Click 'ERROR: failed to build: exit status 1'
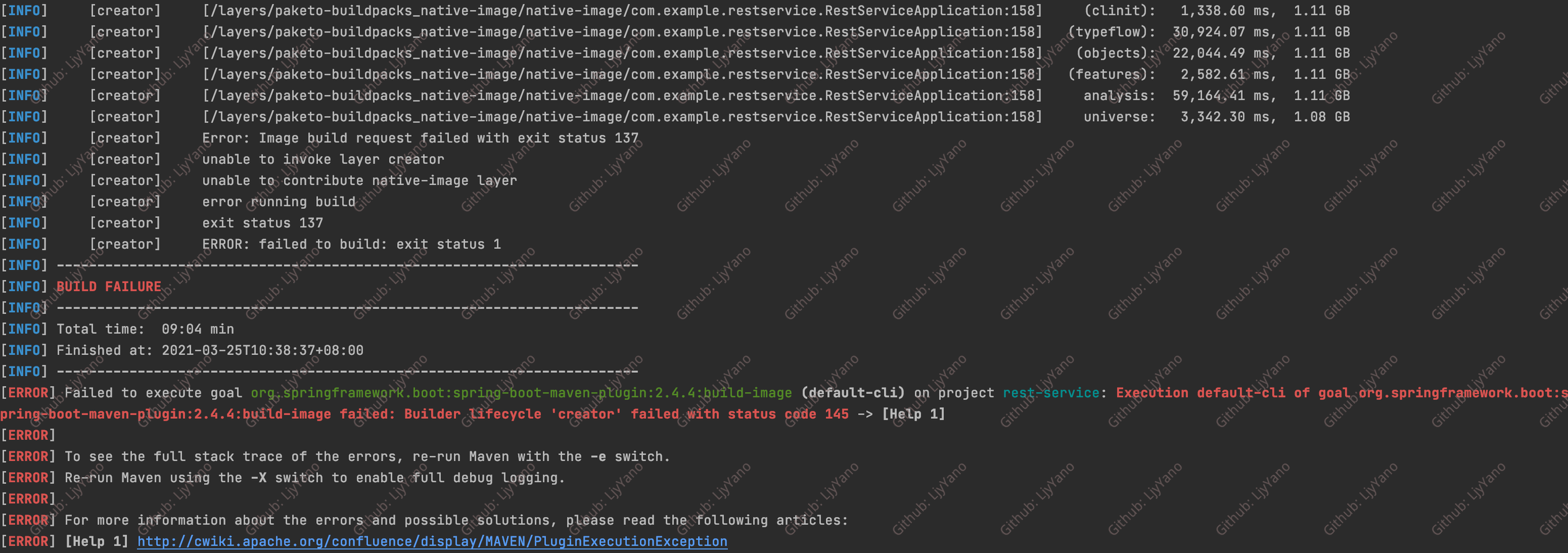 (x=352, y=245)
